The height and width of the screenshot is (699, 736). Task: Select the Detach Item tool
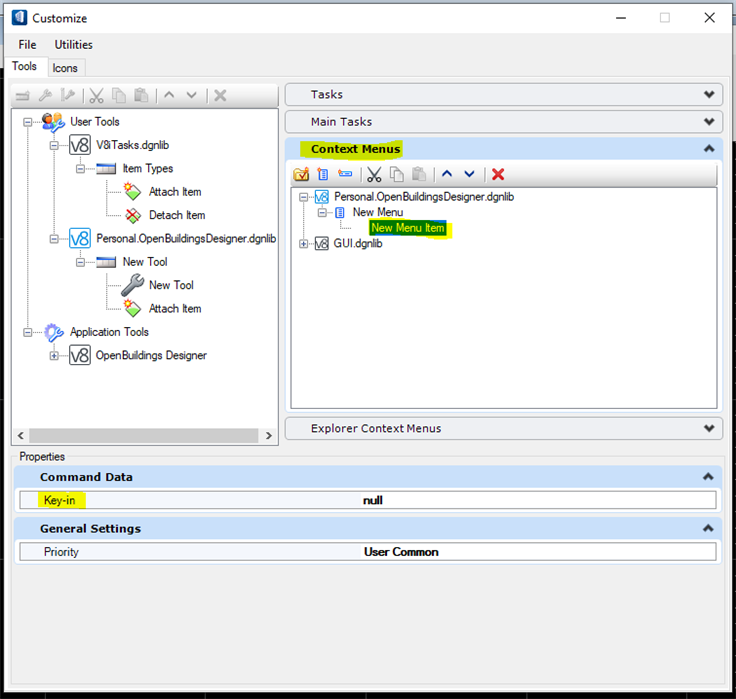click(x=177, y=215)
